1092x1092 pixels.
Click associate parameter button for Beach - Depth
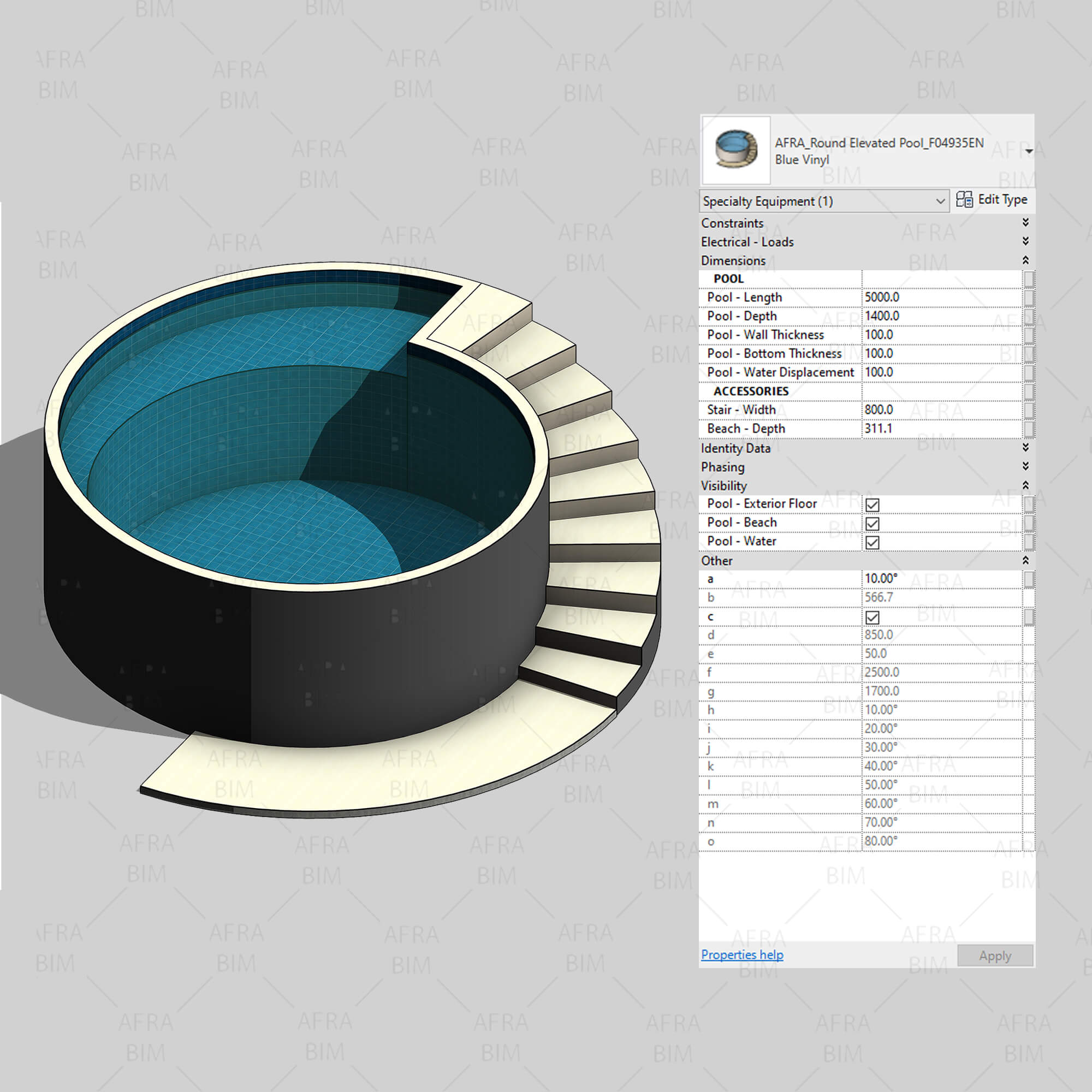pos(1029,429)
